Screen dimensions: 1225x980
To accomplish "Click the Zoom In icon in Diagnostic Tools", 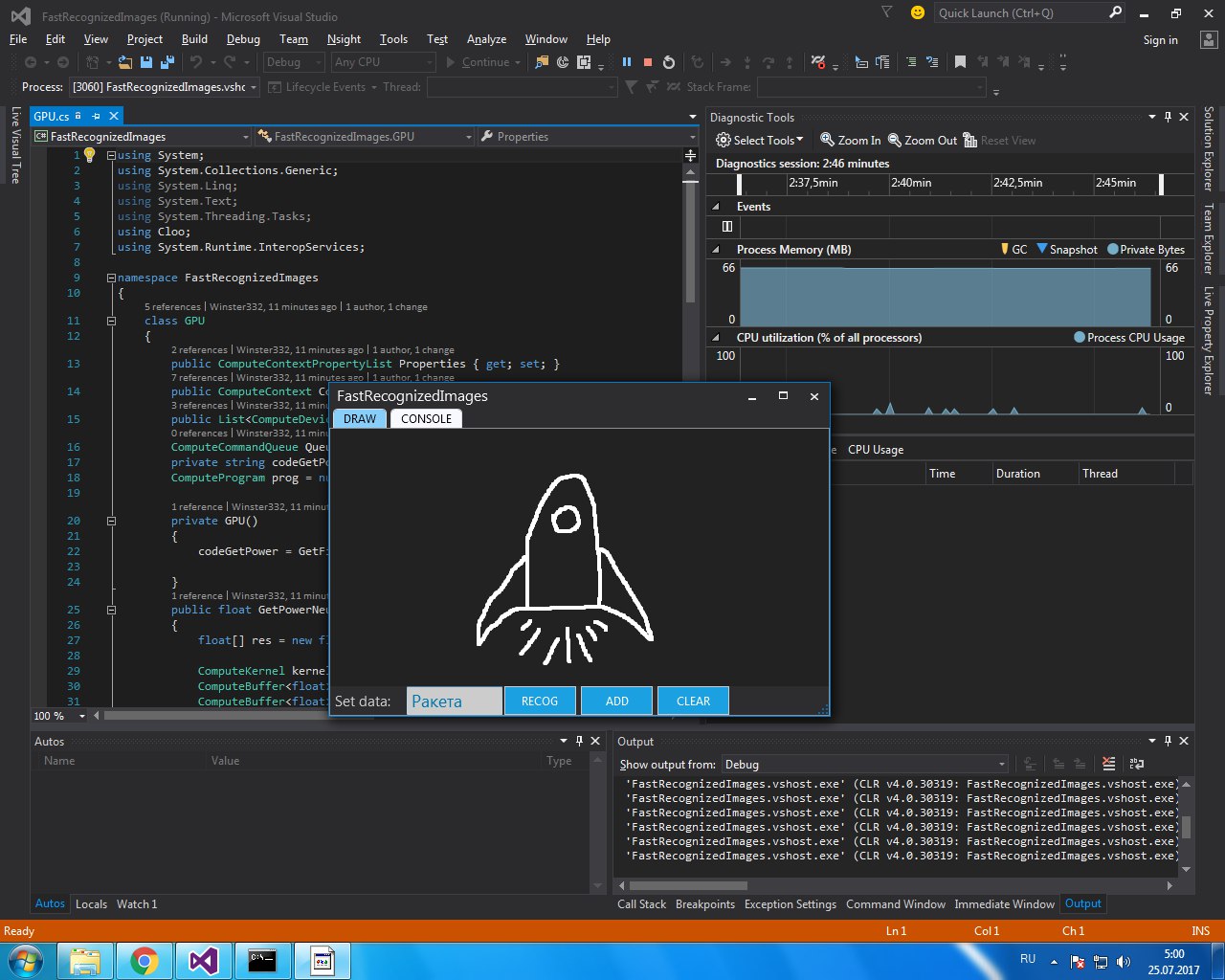I will (x=849, y=140).
